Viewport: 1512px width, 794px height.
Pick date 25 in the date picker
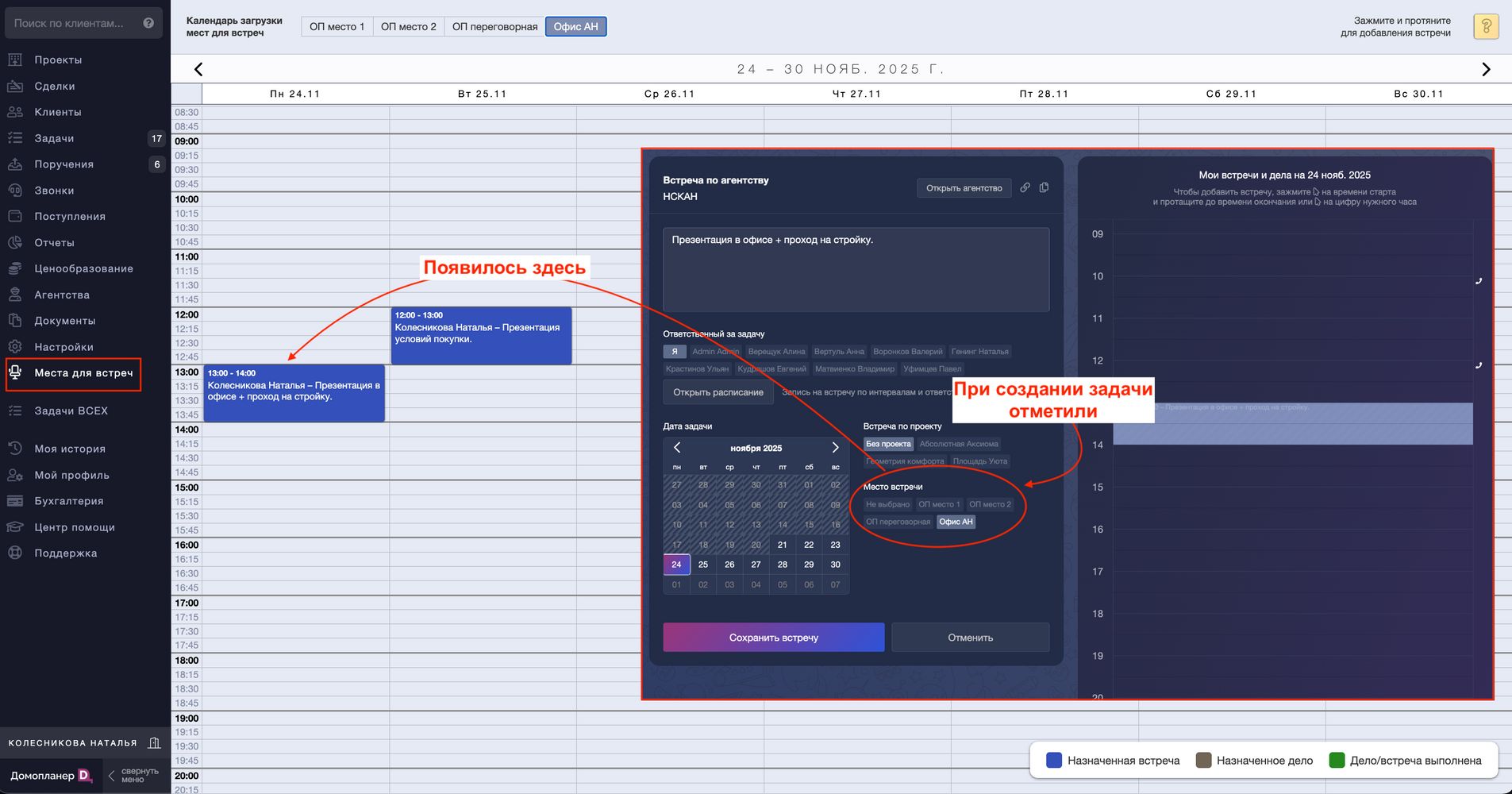point(703,565)
